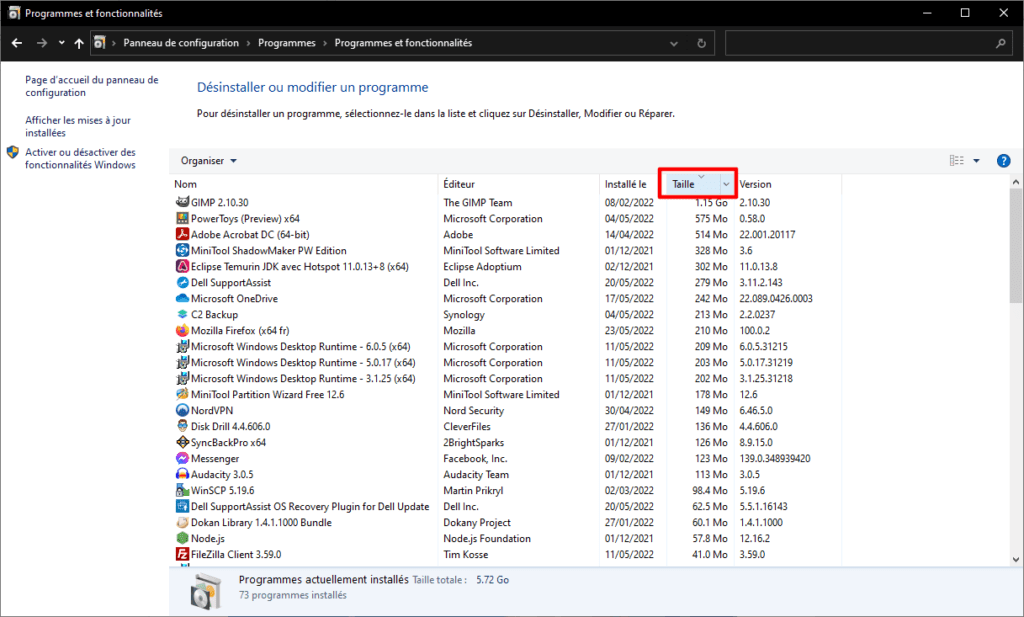Click the MiniTool ShadowMaker PW Edition icon

click(x=182, y=250)
